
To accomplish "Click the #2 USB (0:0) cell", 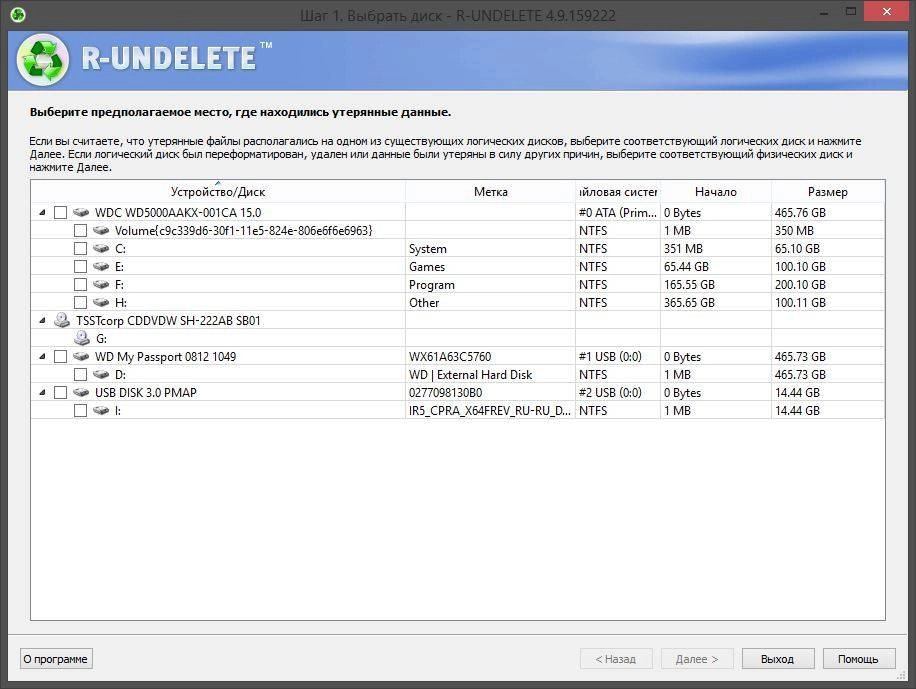I will coord(610,393).
